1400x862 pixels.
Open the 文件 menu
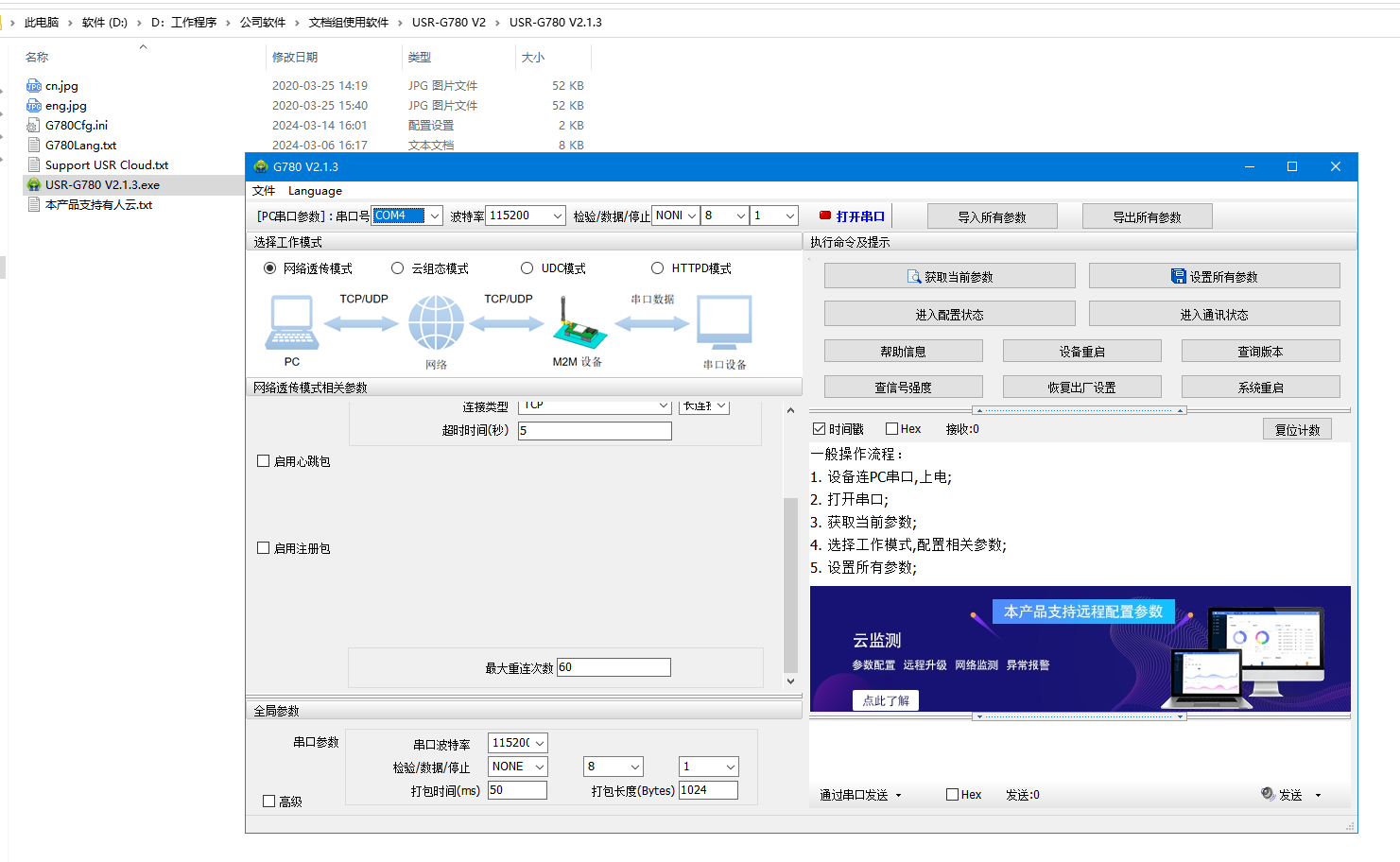[264, 191]
